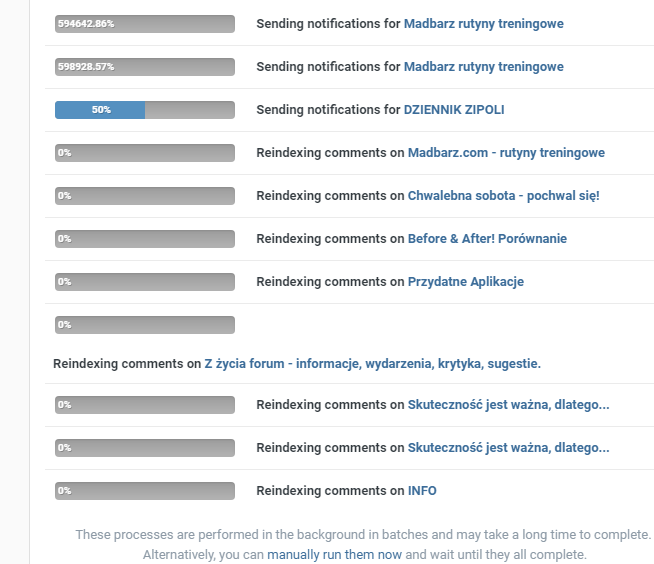Open Z życia forum - informacje link
This screenshot has width=654, height=564.
tap(372, 363)
